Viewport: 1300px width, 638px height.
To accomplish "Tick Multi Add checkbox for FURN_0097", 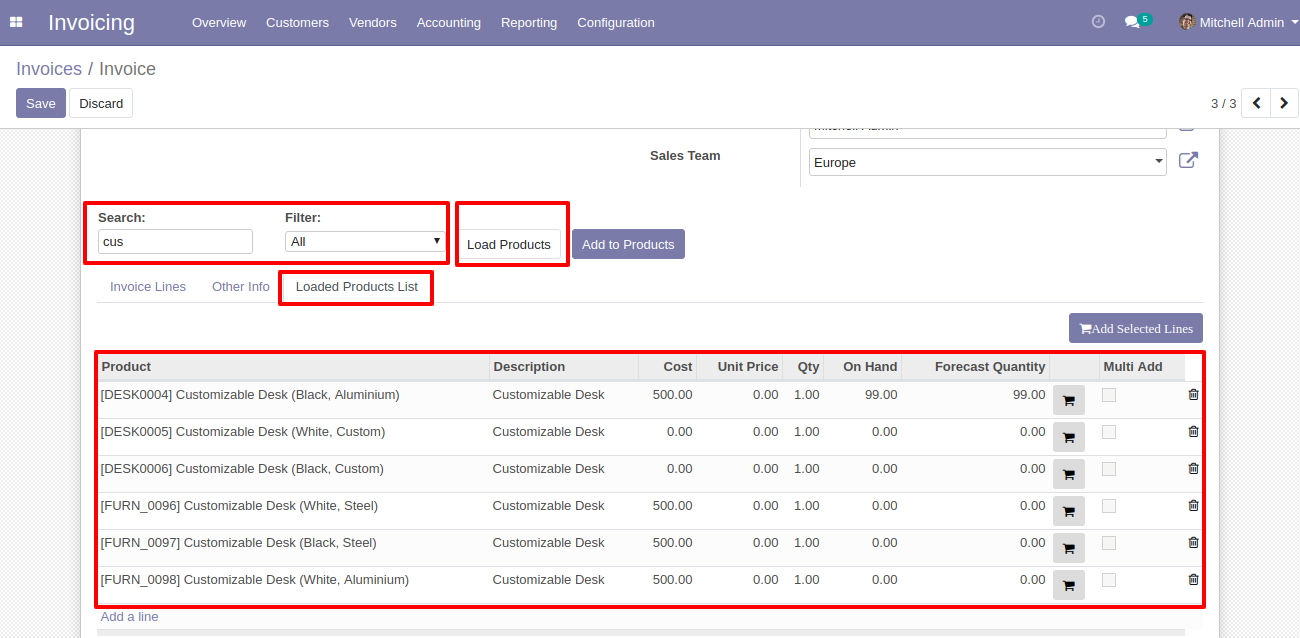I will 1109,544.
